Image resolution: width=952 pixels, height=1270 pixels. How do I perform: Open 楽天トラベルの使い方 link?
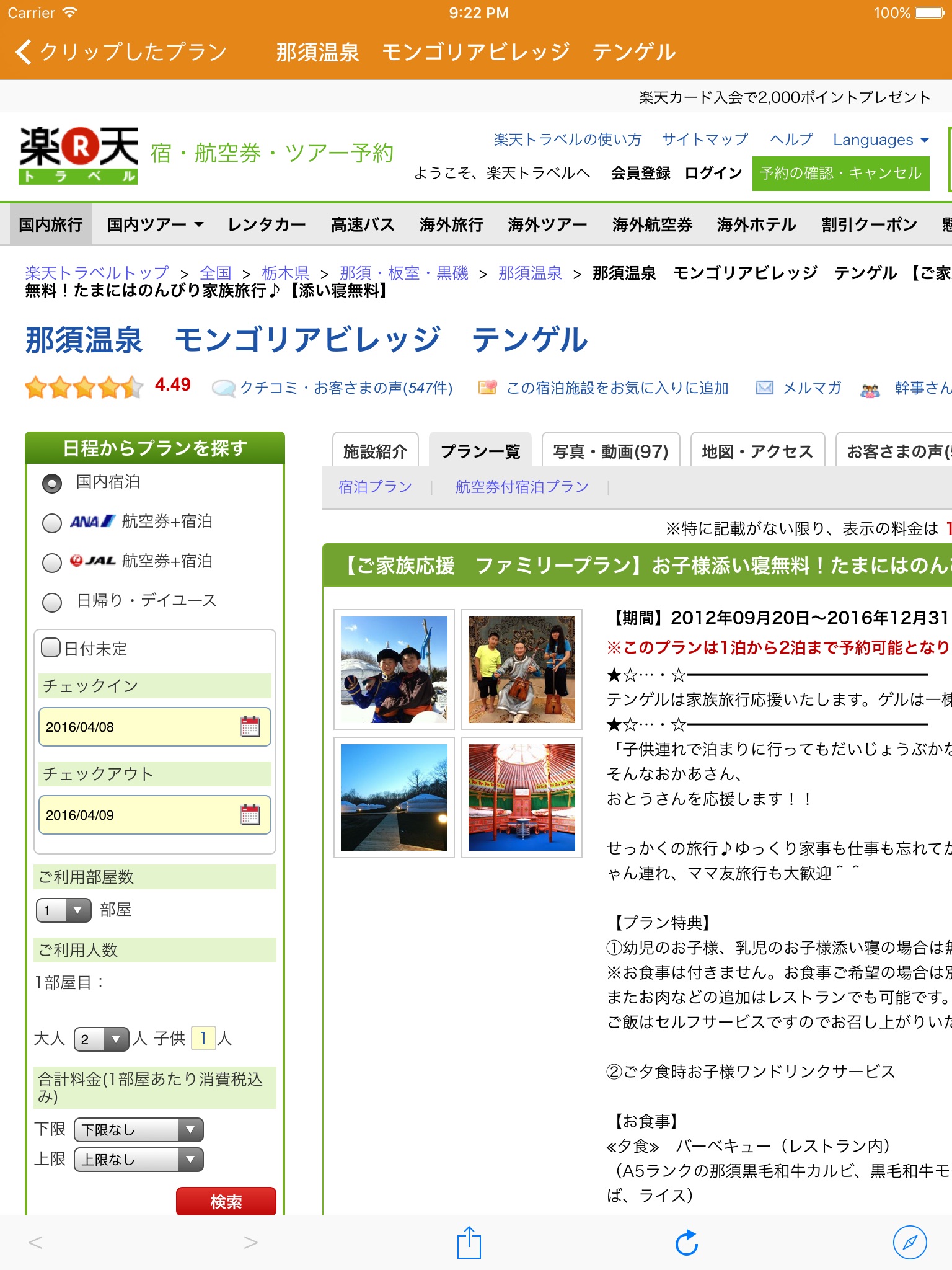tap(568, 140)
